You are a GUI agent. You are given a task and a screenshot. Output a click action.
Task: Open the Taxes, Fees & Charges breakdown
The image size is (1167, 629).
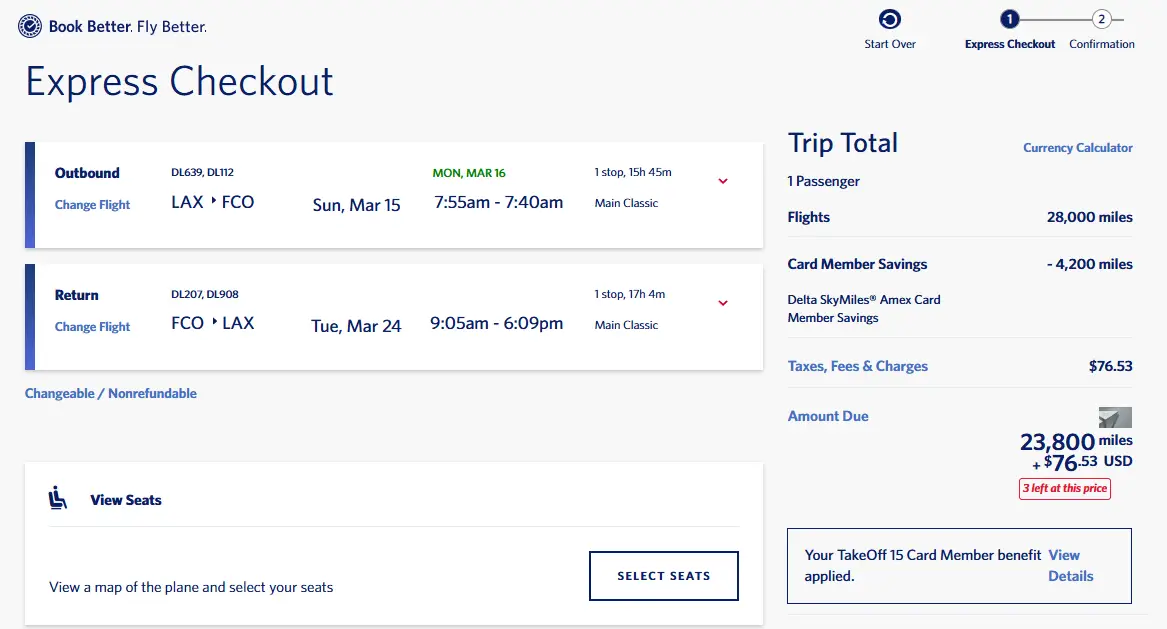[857, 366]
